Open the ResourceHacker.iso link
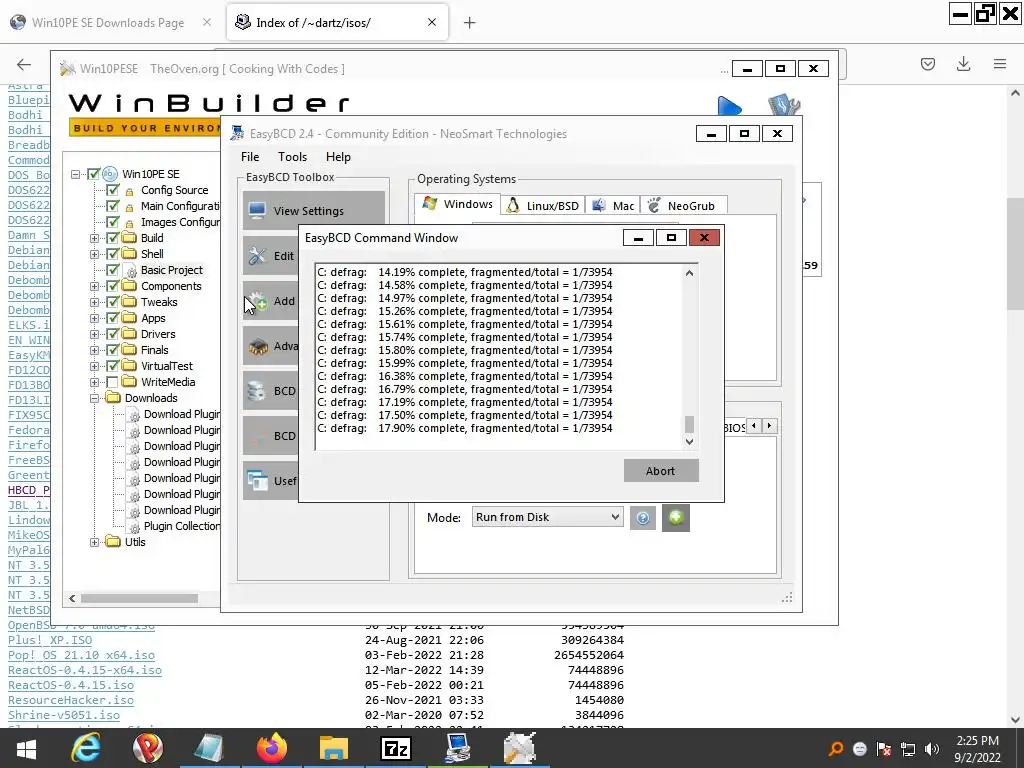 [x=71, y=700]
